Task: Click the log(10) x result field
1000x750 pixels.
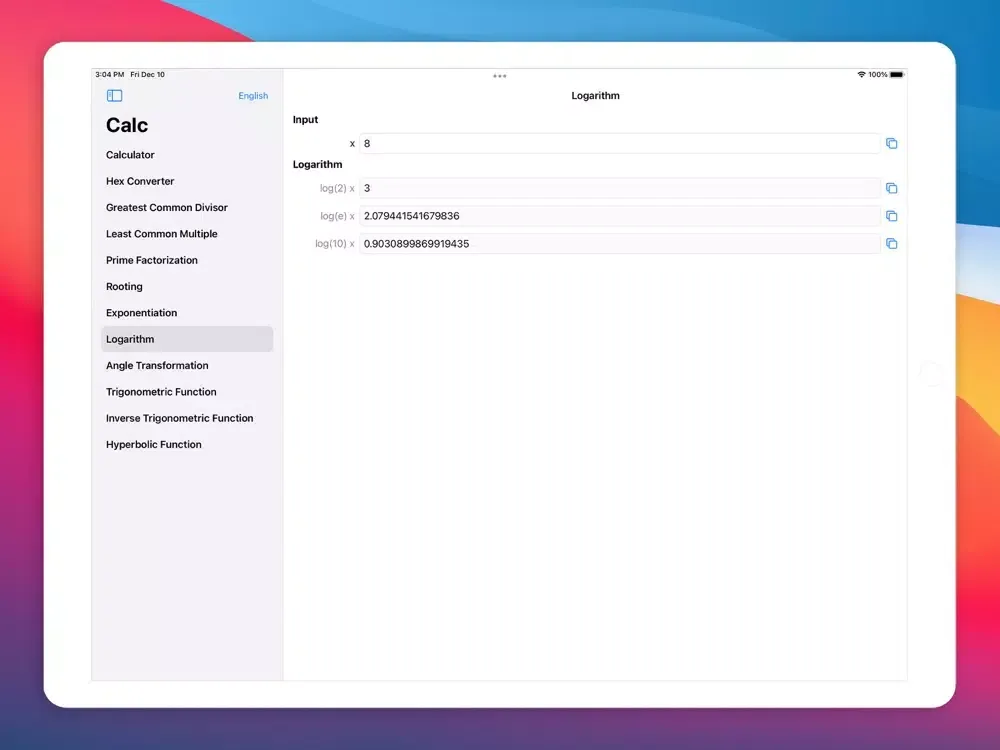Action: (x=620, y=244)
